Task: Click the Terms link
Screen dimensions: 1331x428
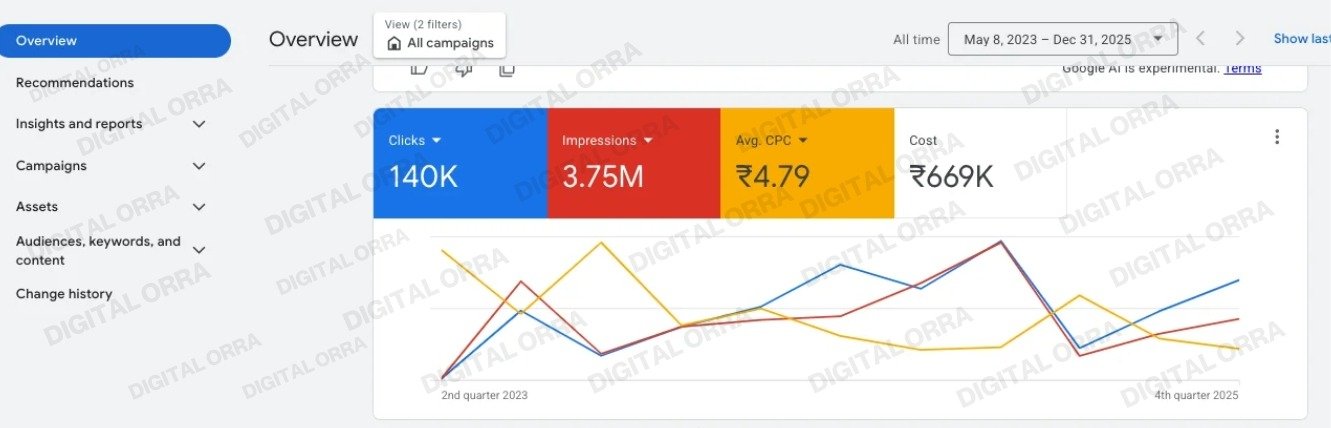Action: coord(1242,68)
